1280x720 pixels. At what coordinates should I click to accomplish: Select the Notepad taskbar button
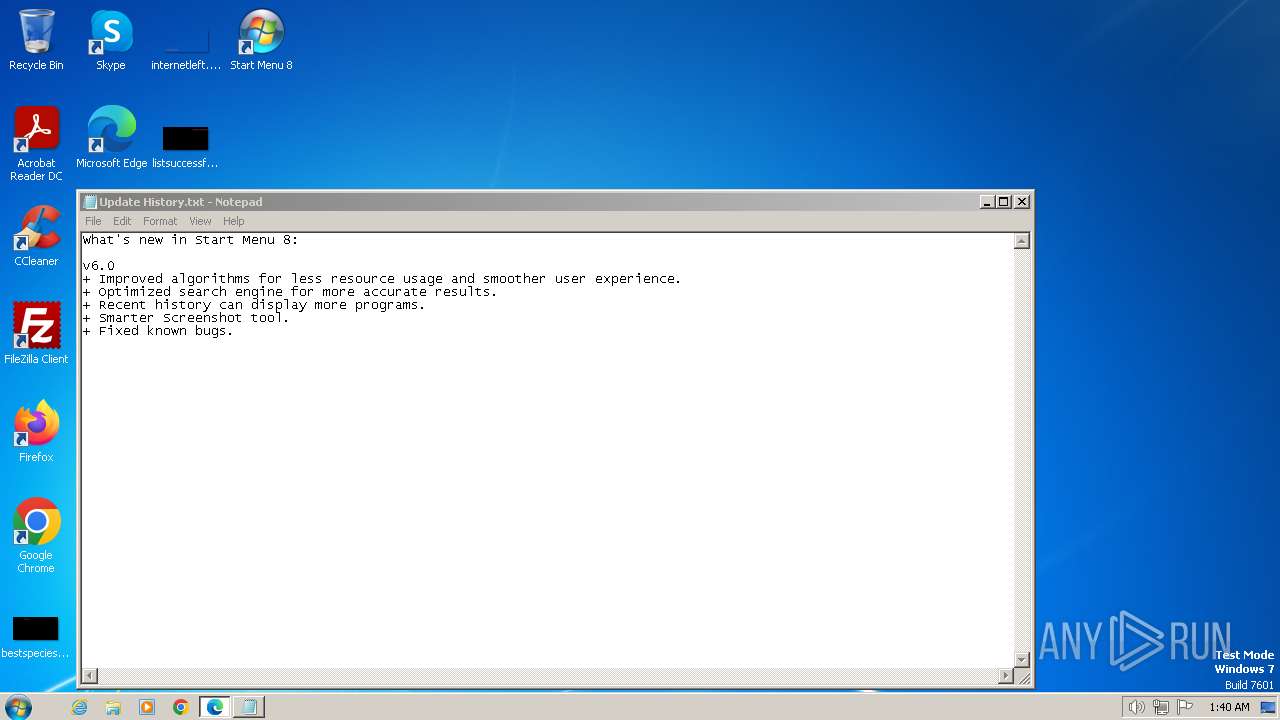[x=249, y=707]
